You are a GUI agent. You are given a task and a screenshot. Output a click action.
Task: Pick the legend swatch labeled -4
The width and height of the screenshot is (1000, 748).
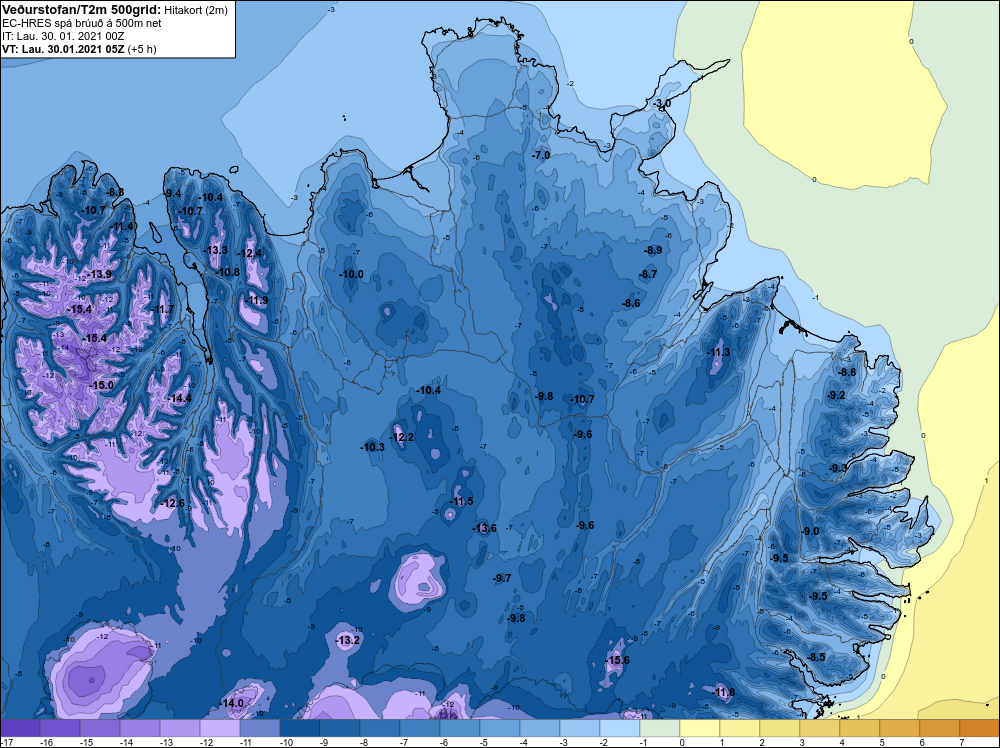540,728
